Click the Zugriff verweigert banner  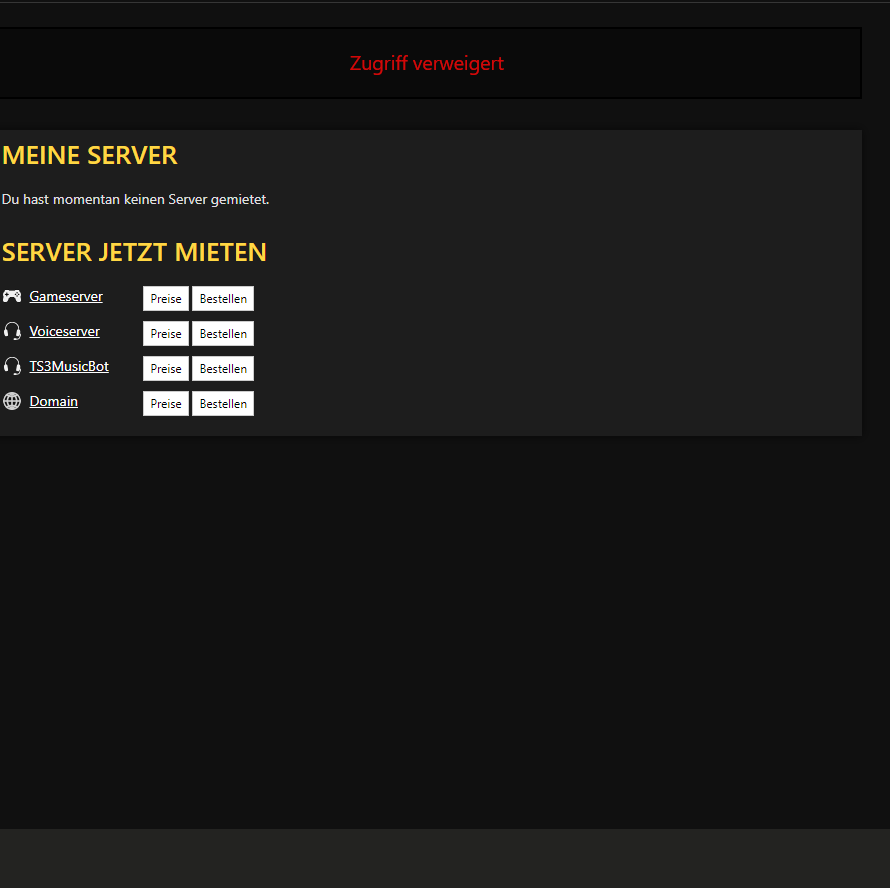click(427, 63)
